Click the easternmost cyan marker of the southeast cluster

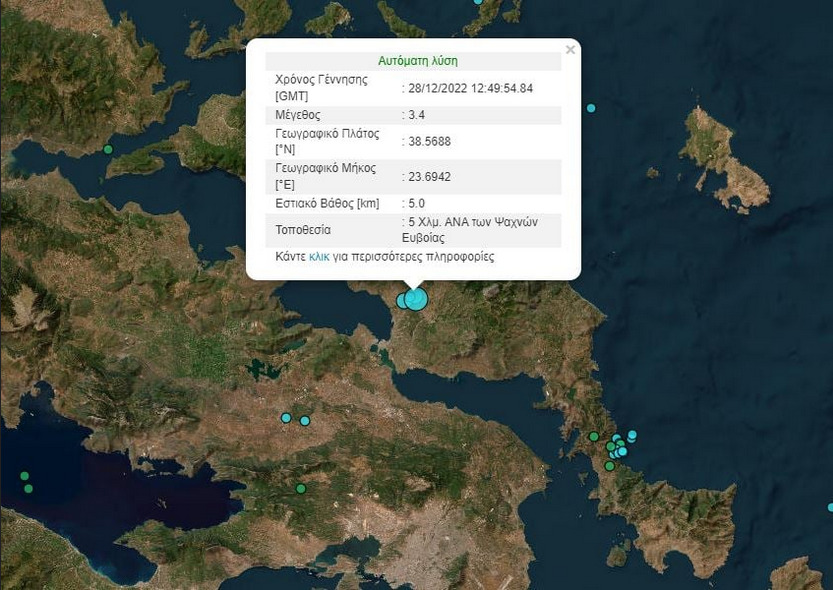632,435
